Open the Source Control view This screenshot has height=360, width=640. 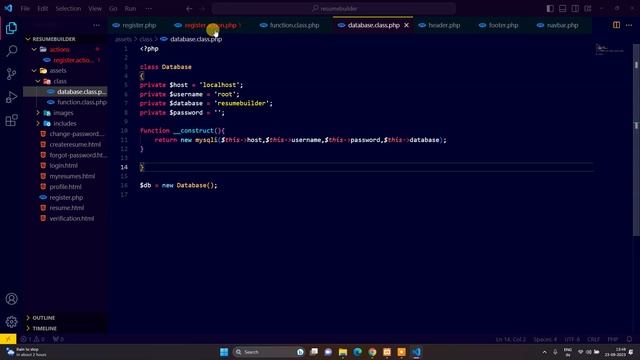(x=11, y=74)
